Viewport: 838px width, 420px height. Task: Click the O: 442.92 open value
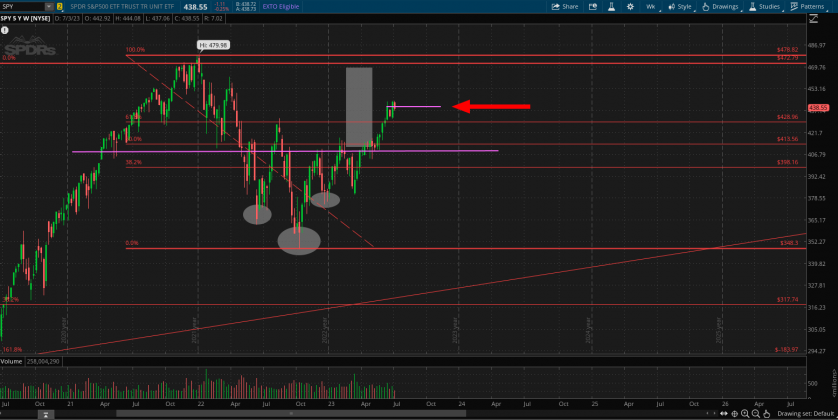coord(97,18)
